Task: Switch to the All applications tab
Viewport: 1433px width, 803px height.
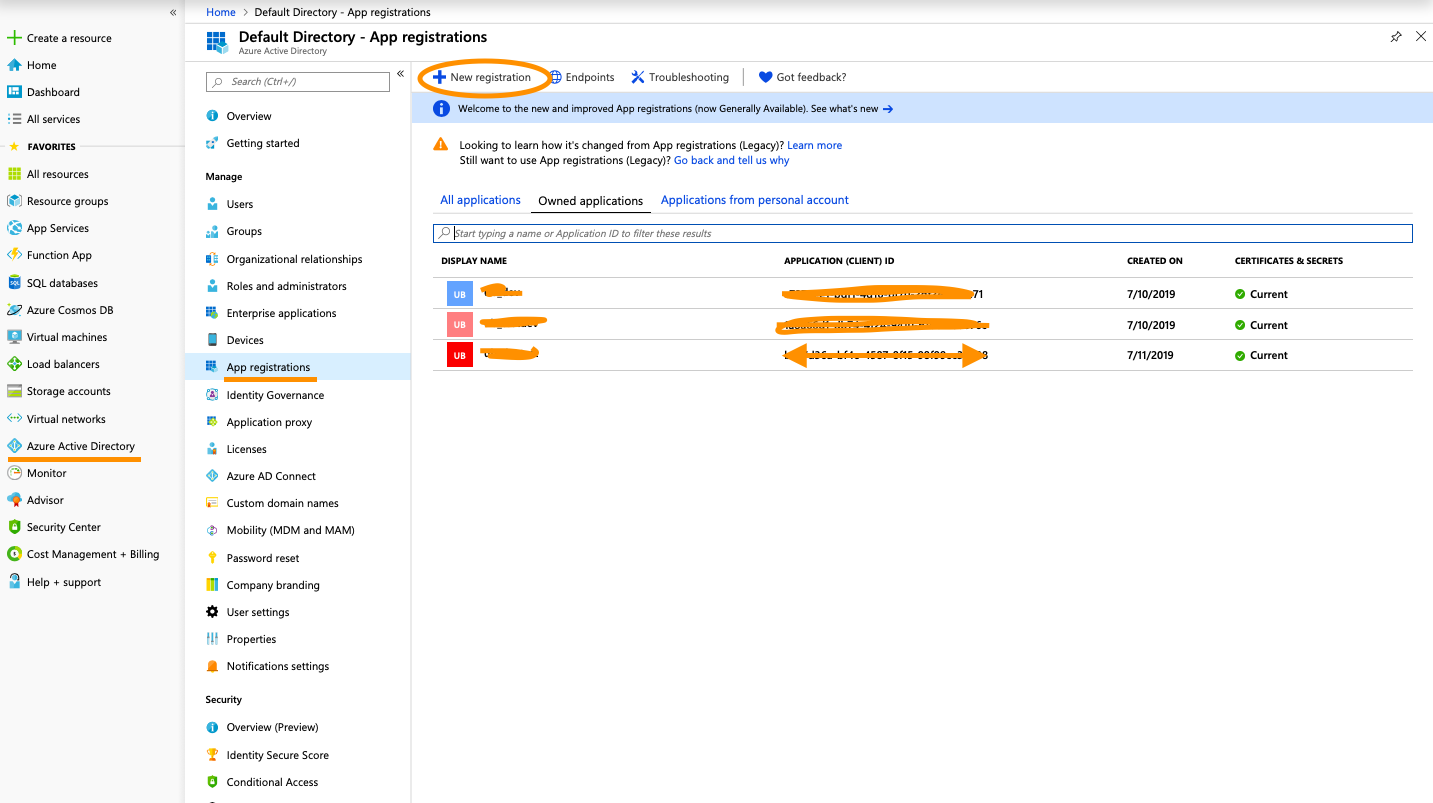Action: (480, 200)
